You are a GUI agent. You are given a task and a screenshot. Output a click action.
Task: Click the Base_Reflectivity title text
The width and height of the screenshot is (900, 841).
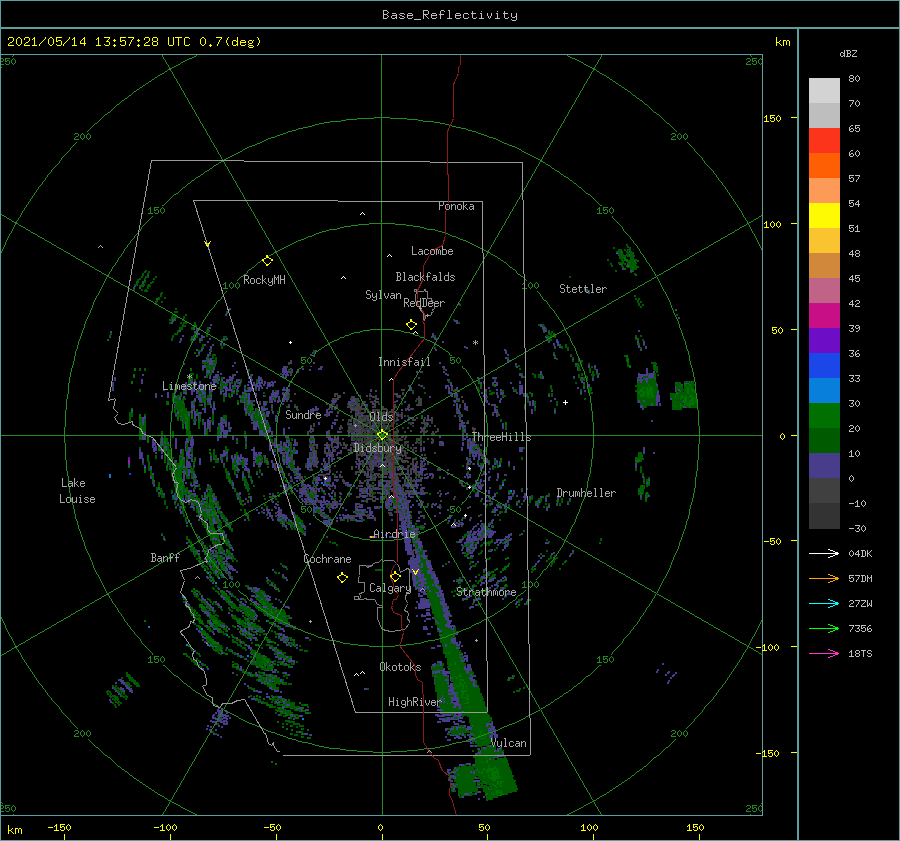point(450,15)
